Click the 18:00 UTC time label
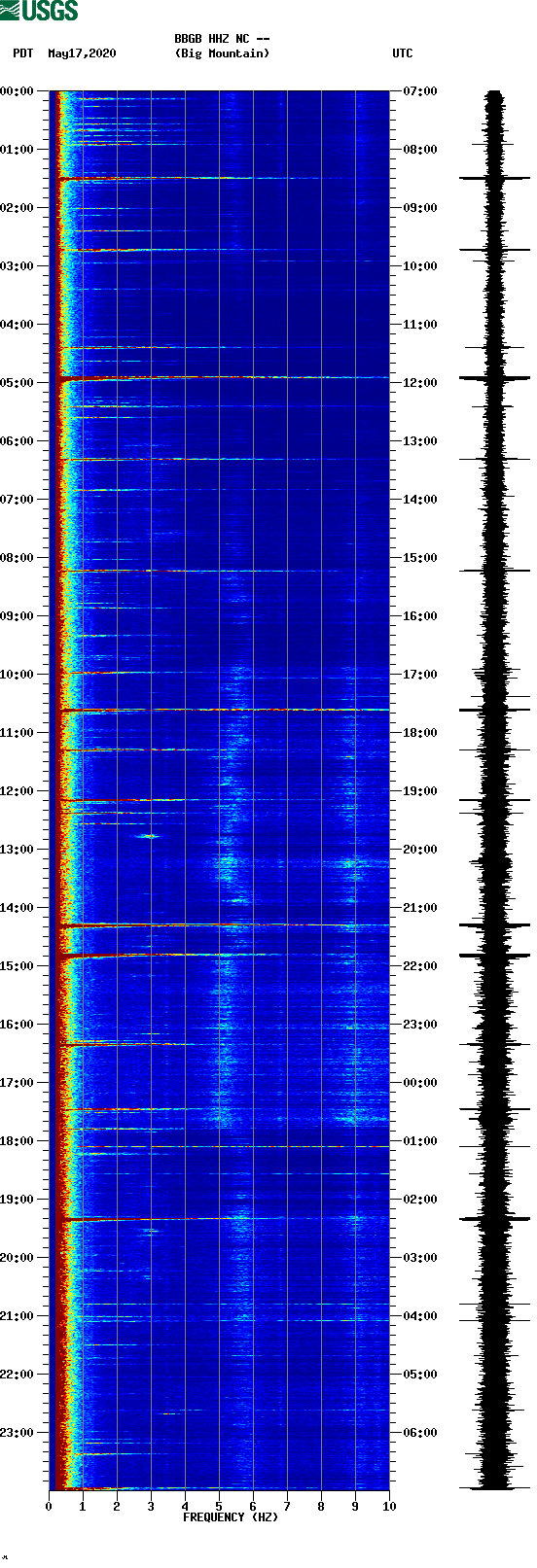 420,733
